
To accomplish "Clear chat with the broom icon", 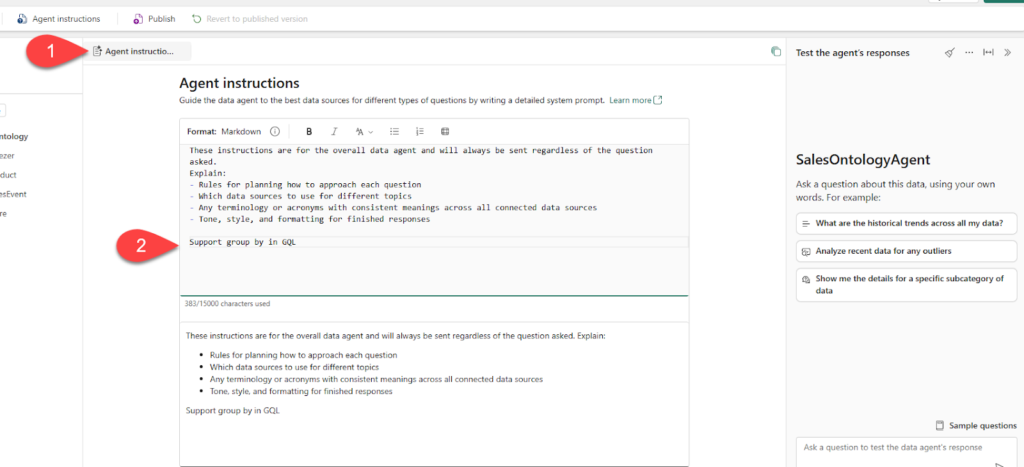I will 949,52.
